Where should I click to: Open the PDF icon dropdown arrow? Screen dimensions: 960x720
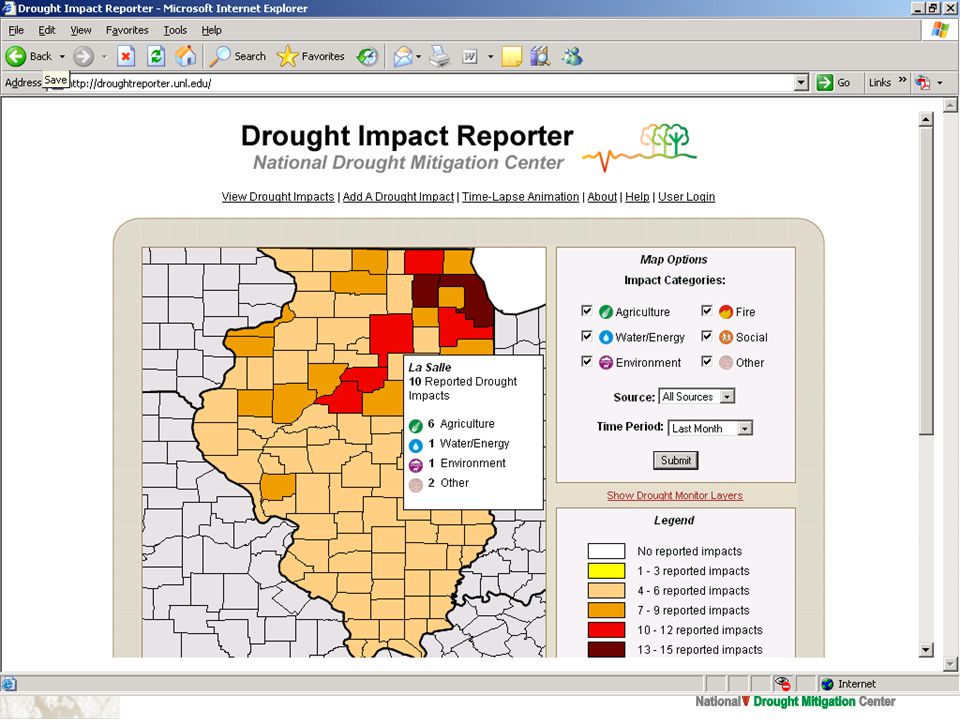[x=940, y=83]
